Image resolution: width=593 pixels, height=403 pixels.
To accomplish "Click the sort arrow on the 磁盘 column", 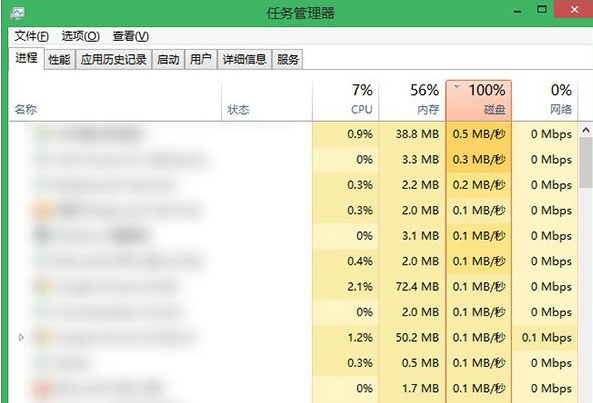I will [457, 88].
